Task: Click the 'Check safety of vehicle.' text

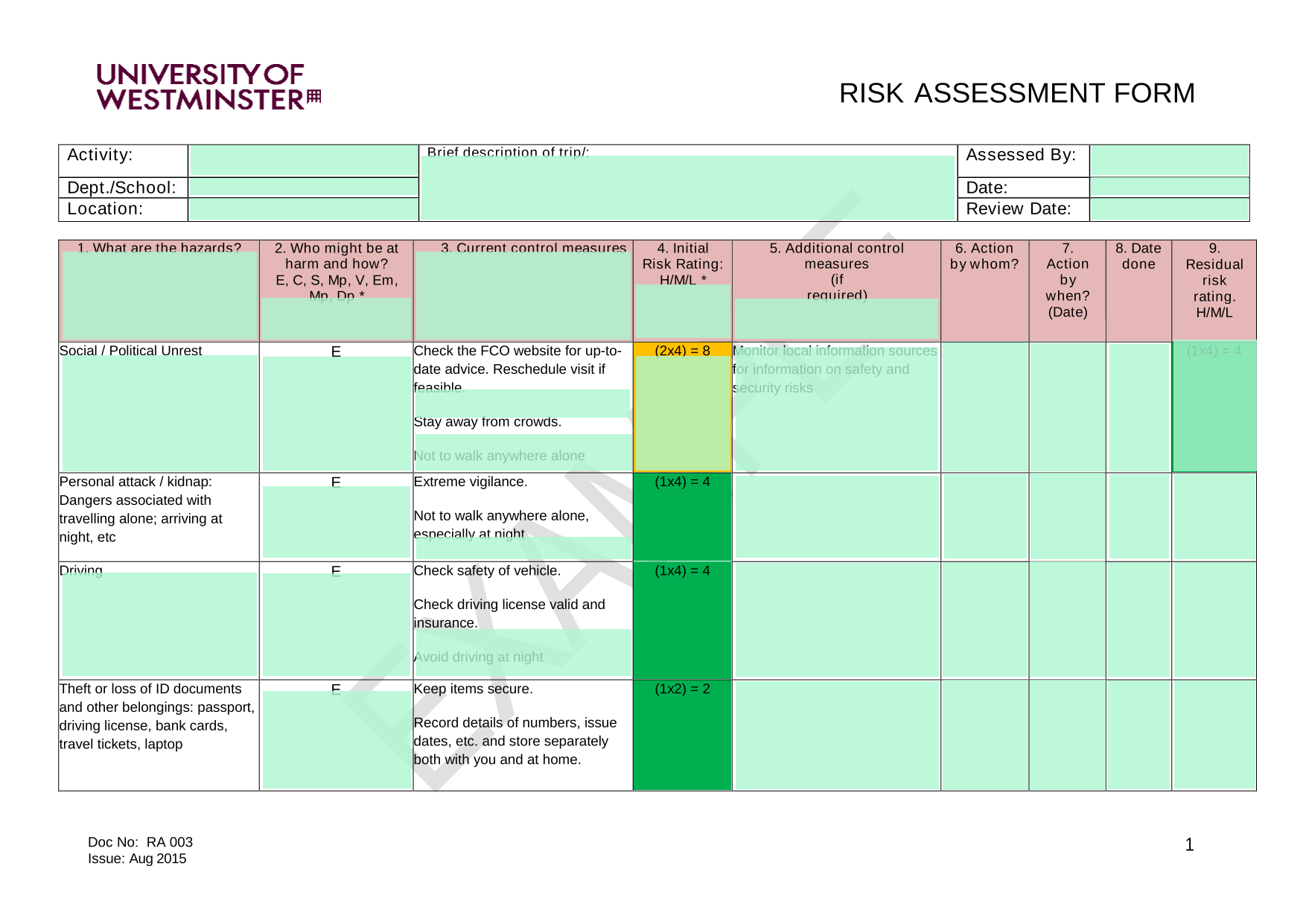Action: (x=487, y=571)
